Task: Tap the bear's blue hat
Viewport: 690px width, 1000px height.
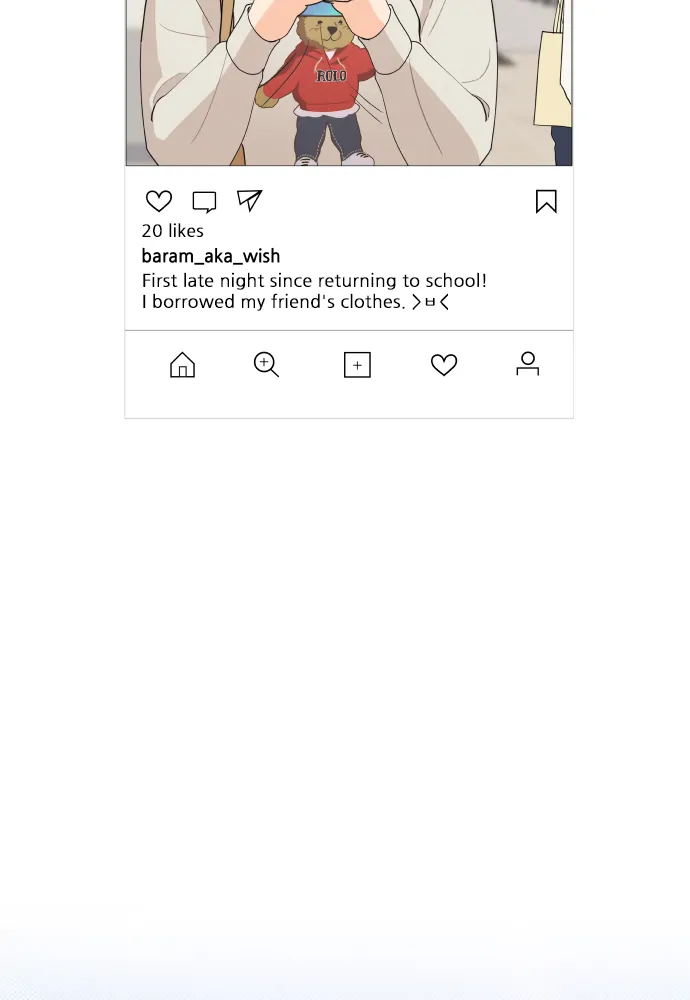Action: click(321, 10)
